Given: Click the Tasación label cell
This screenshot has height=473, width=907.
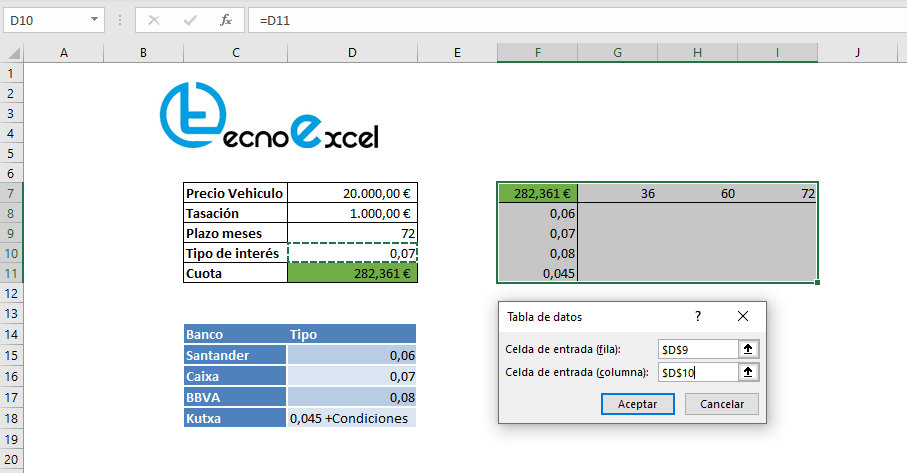Looking at the screenshot, I should [x=235, y=213].
